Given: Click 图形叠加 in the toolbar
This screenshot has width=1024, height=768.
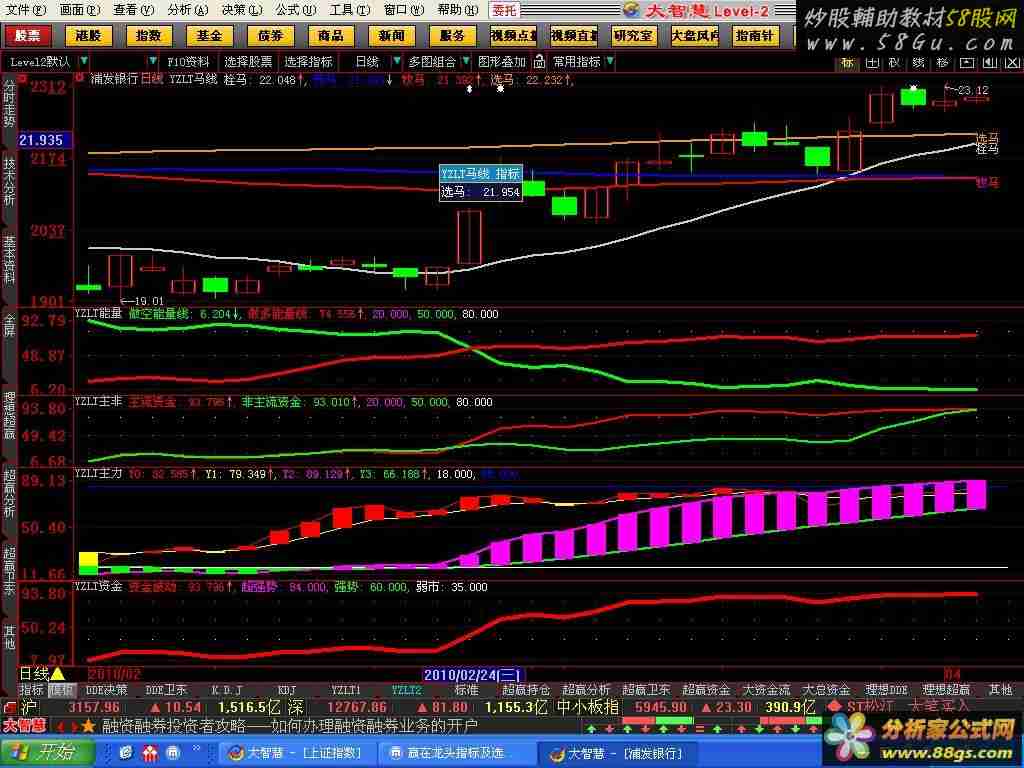Looking at the screenshot, I should coord(502,61).
